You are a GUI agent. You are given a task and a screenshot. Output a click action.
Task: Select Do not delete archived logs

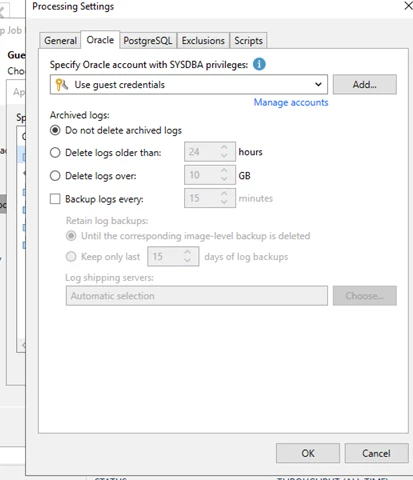click(55, 130)
